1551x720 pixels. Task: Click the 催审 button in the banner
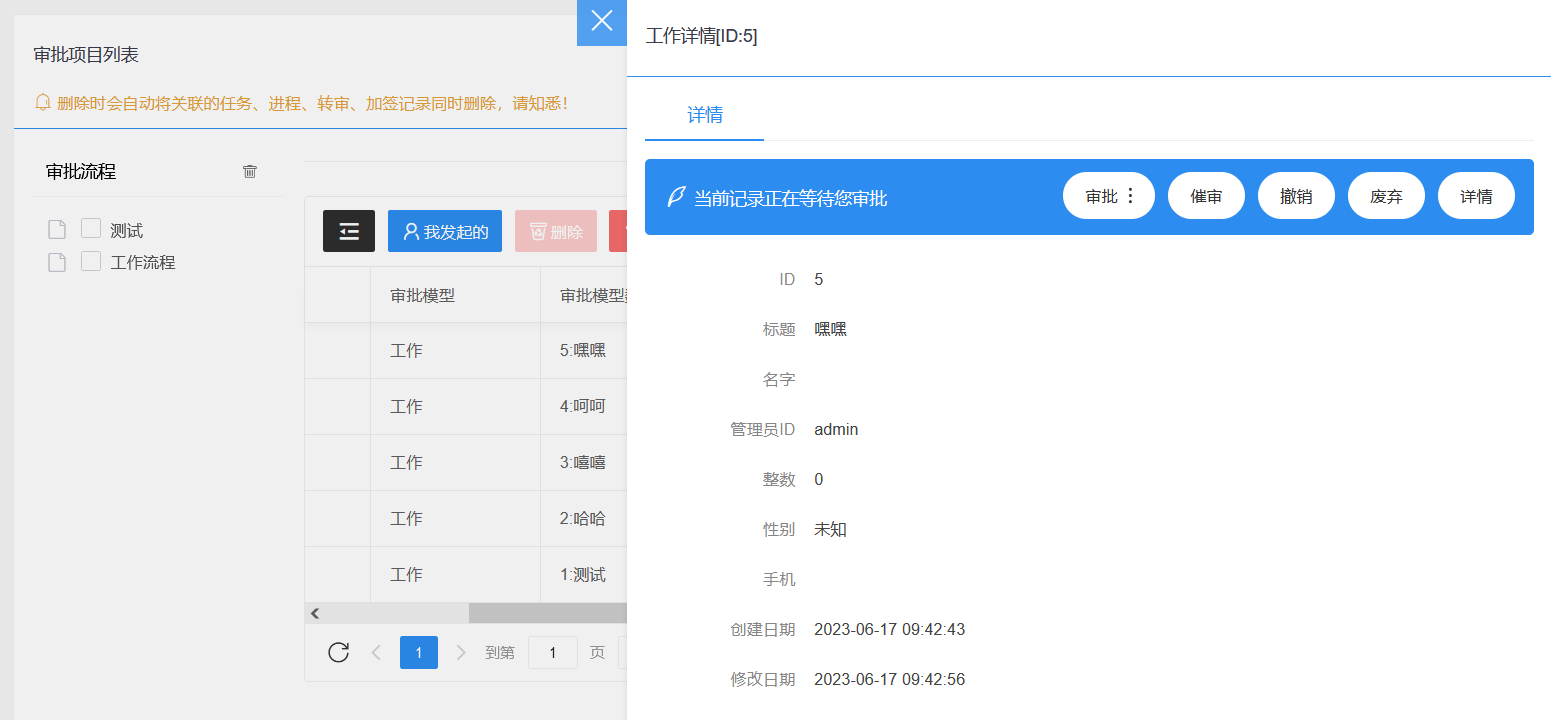click(x=1206, y=195)
